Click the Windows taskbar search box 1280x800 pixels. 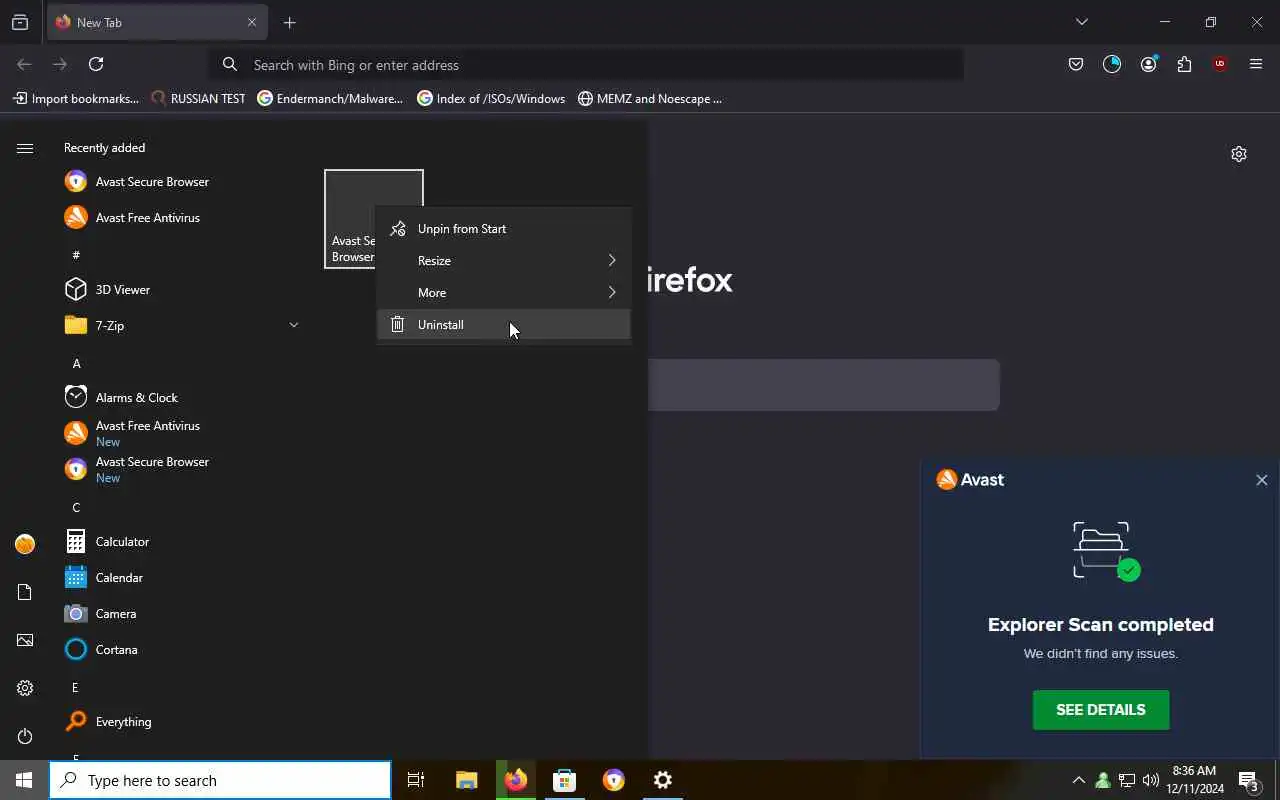pyautogui.click(x=220, y=780)
